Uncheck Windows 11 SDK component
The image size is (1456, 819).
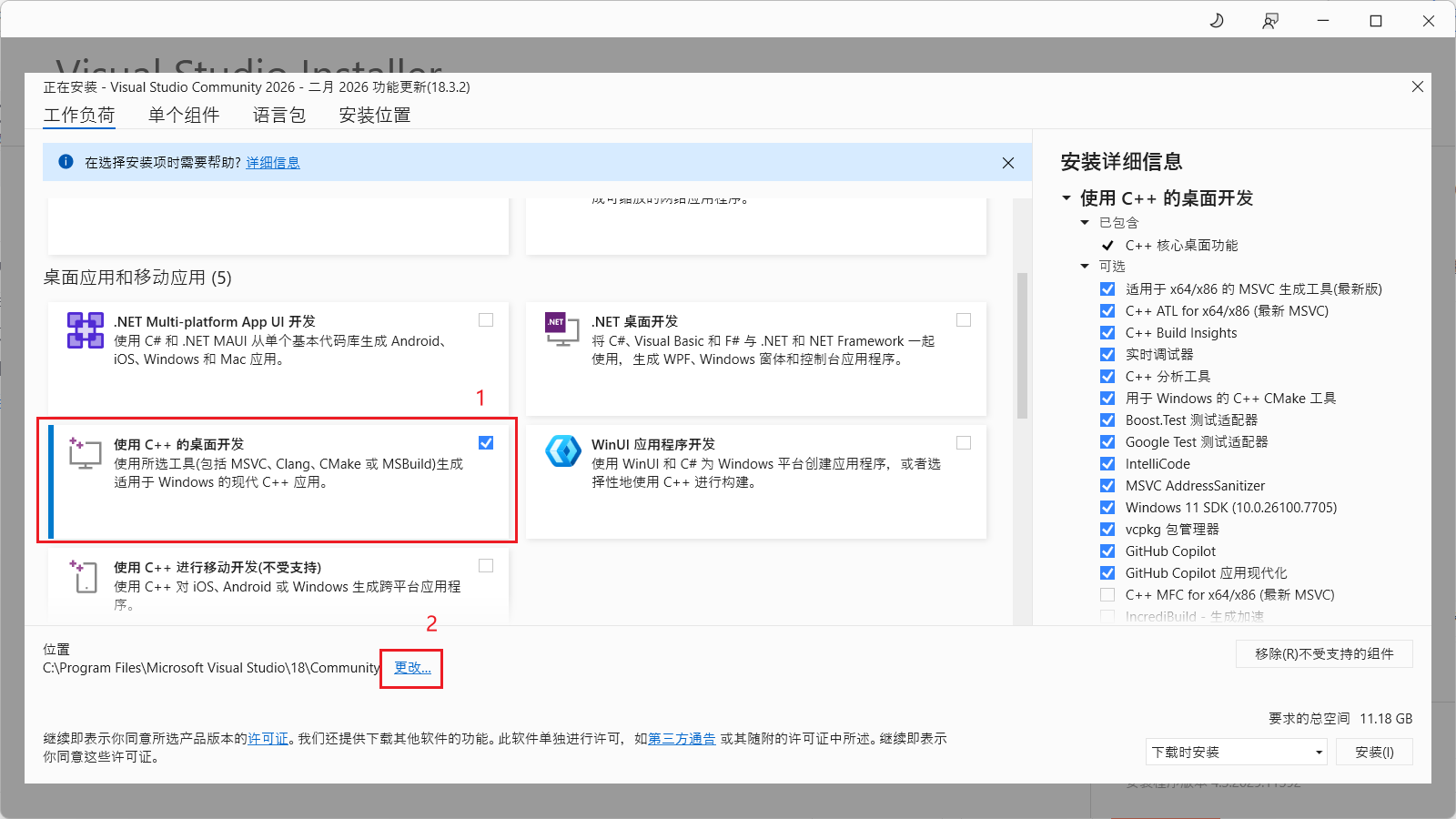click(x=1107, y=508)
